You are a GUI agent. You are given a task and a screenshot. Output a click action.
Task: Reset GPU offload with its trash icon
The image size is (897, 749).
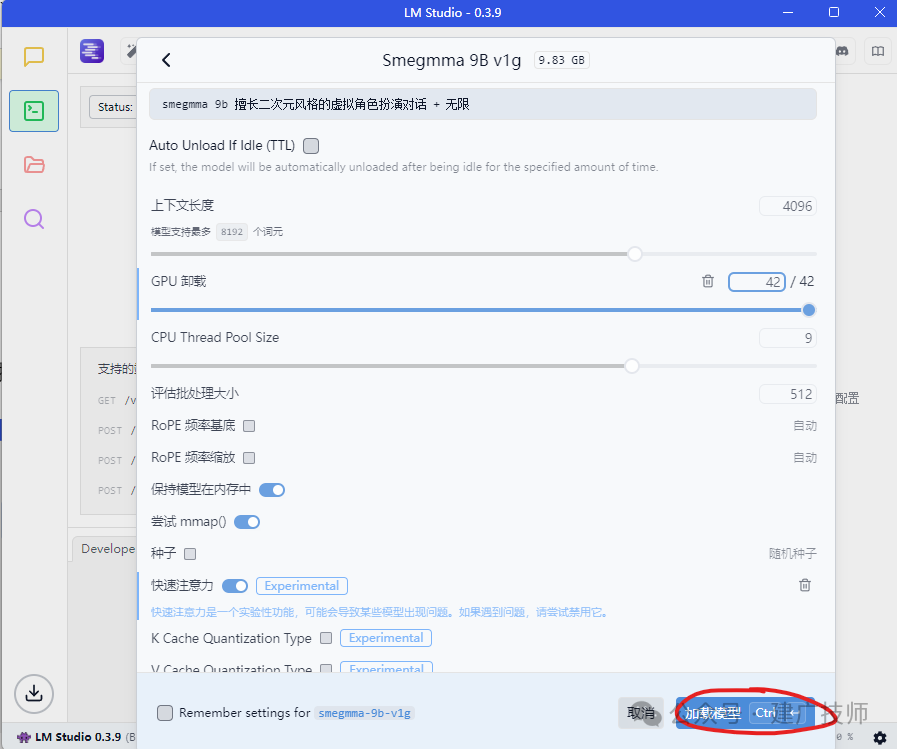click(x=708, y=281)
